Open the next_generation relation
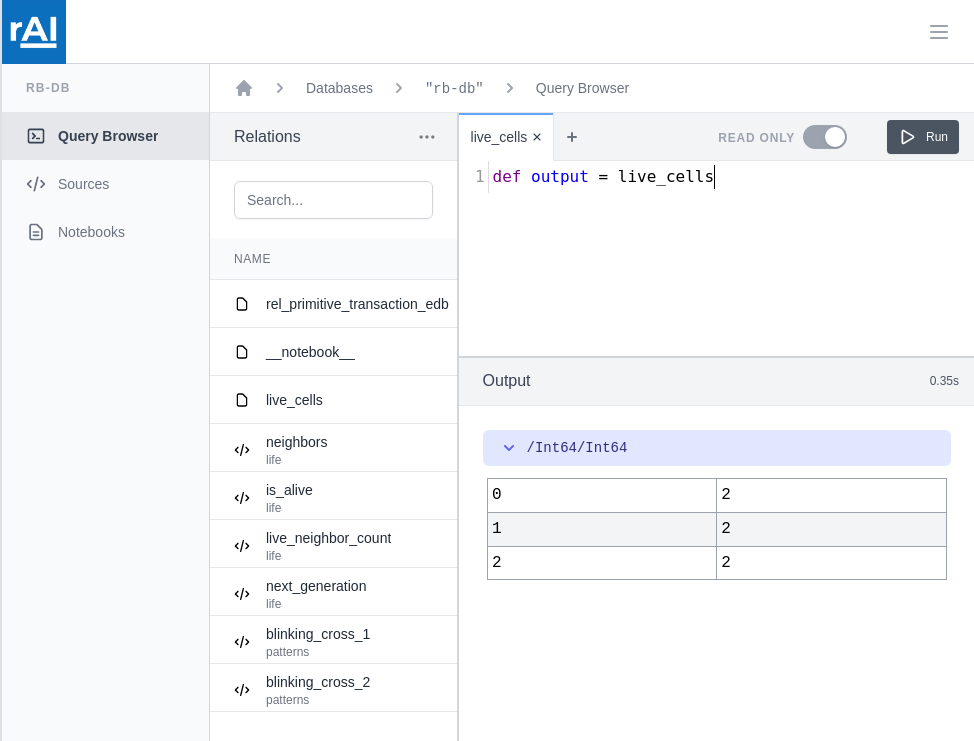This screenshot has width=974, height=741. tap(316, 587)
